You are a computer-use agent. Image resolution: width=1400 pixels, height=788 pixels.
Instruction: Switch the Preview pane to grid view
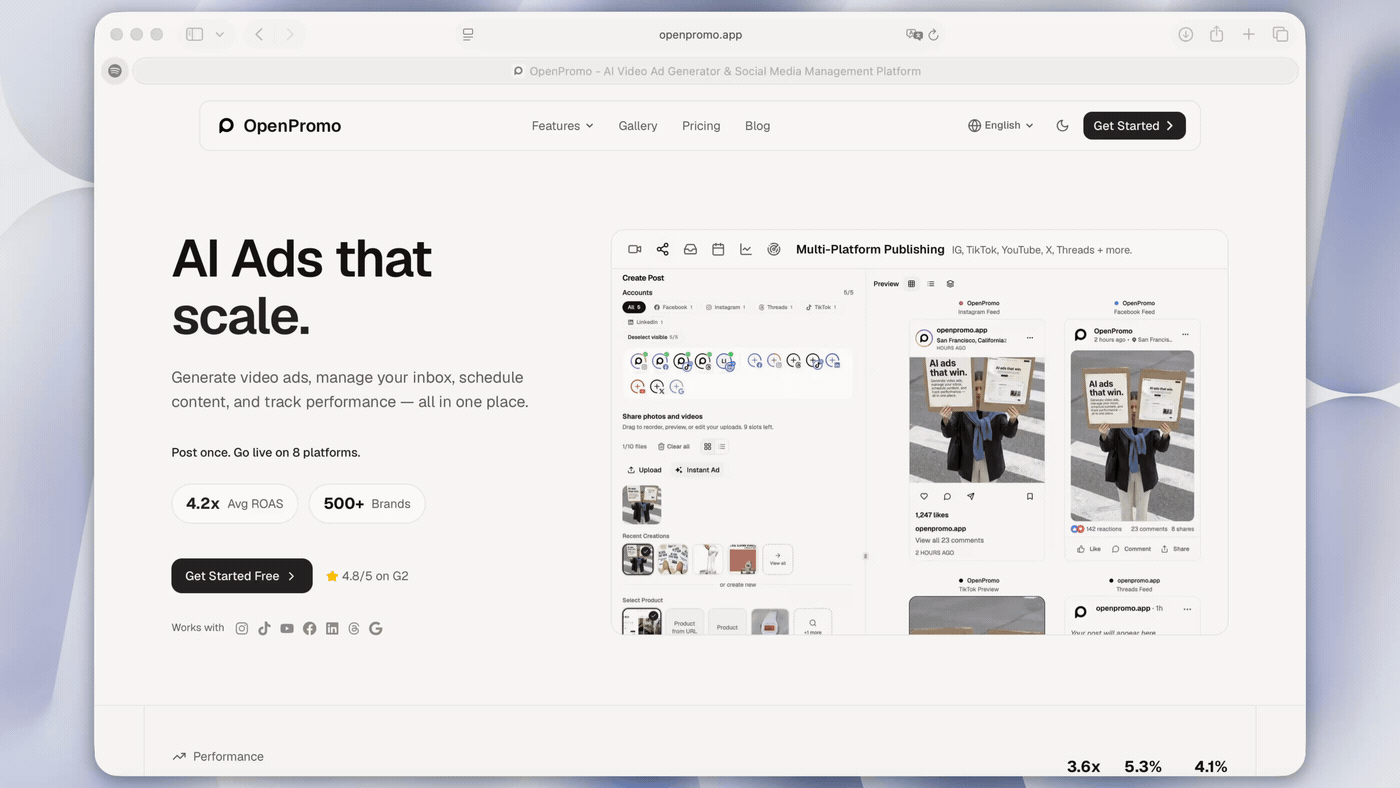tap(911, 284)
